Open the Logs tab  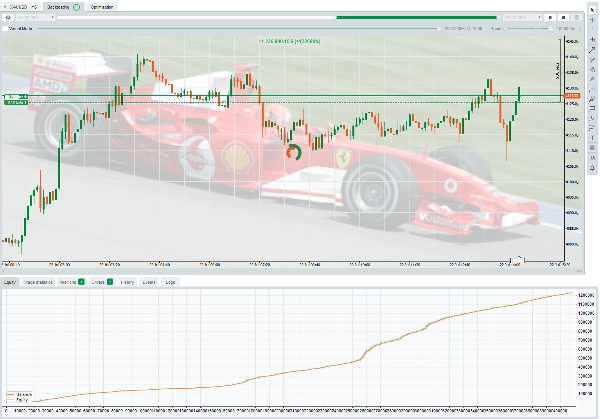pos(170,282)
